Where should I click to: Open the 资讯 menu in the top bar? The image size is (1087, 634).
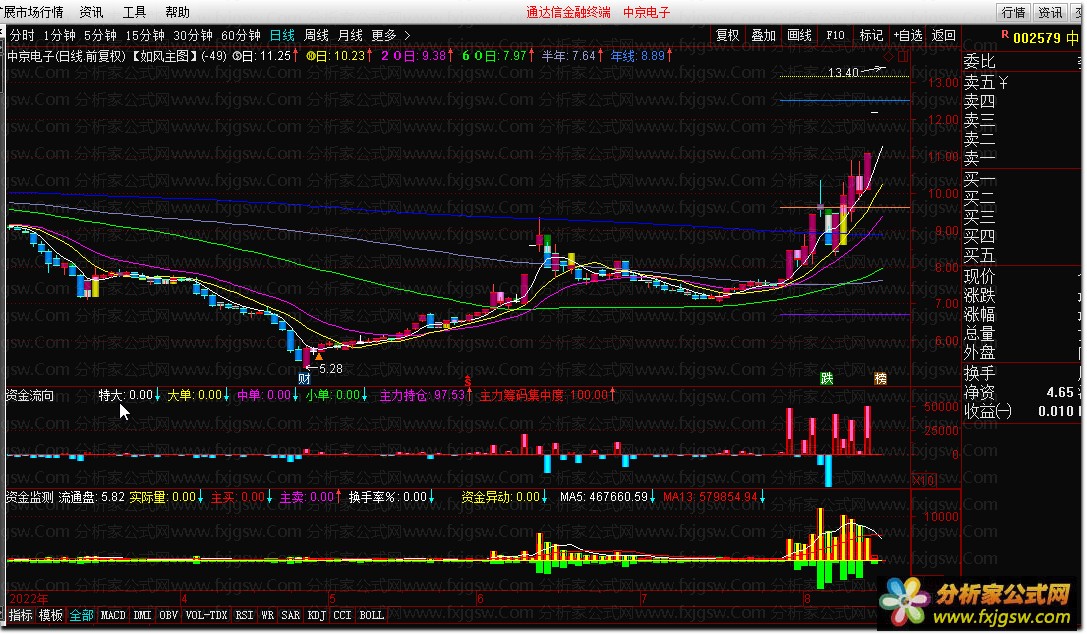pyautogui.click(x=91, y=12)
